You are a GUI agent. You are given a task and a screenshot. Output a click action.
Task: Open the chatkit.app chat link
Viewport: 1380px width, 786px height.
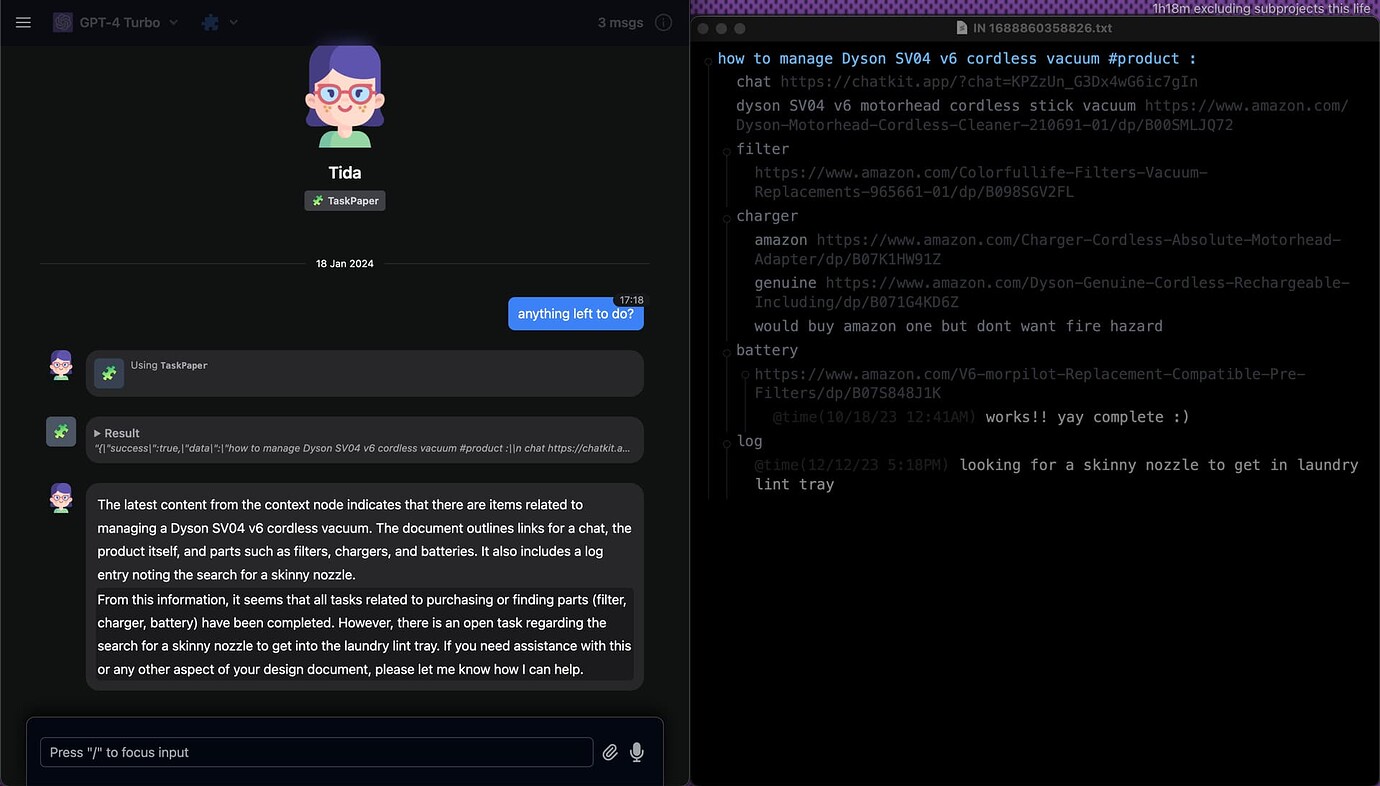coord(988,82)
